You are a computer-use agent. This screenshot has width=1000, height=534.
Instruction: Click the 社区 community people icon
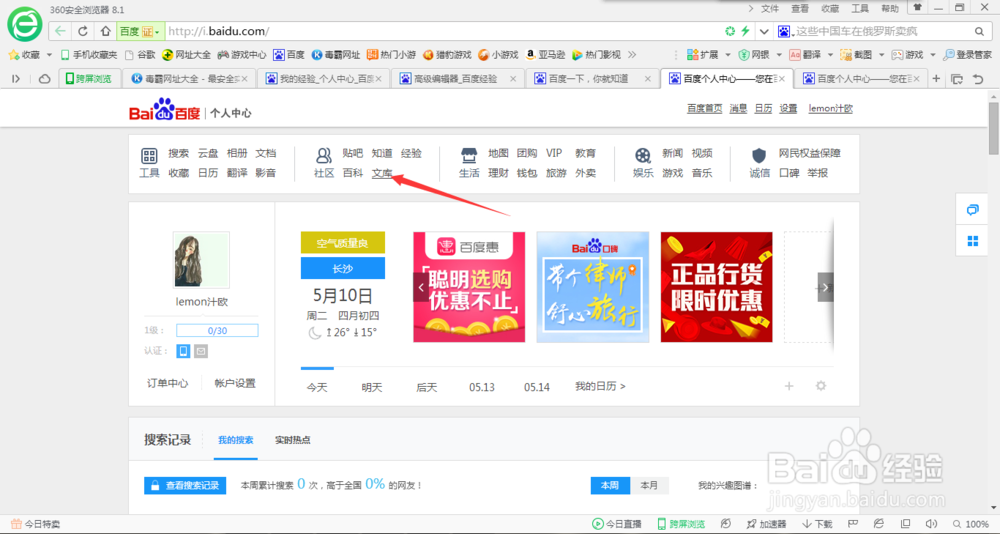click(324, 155)
